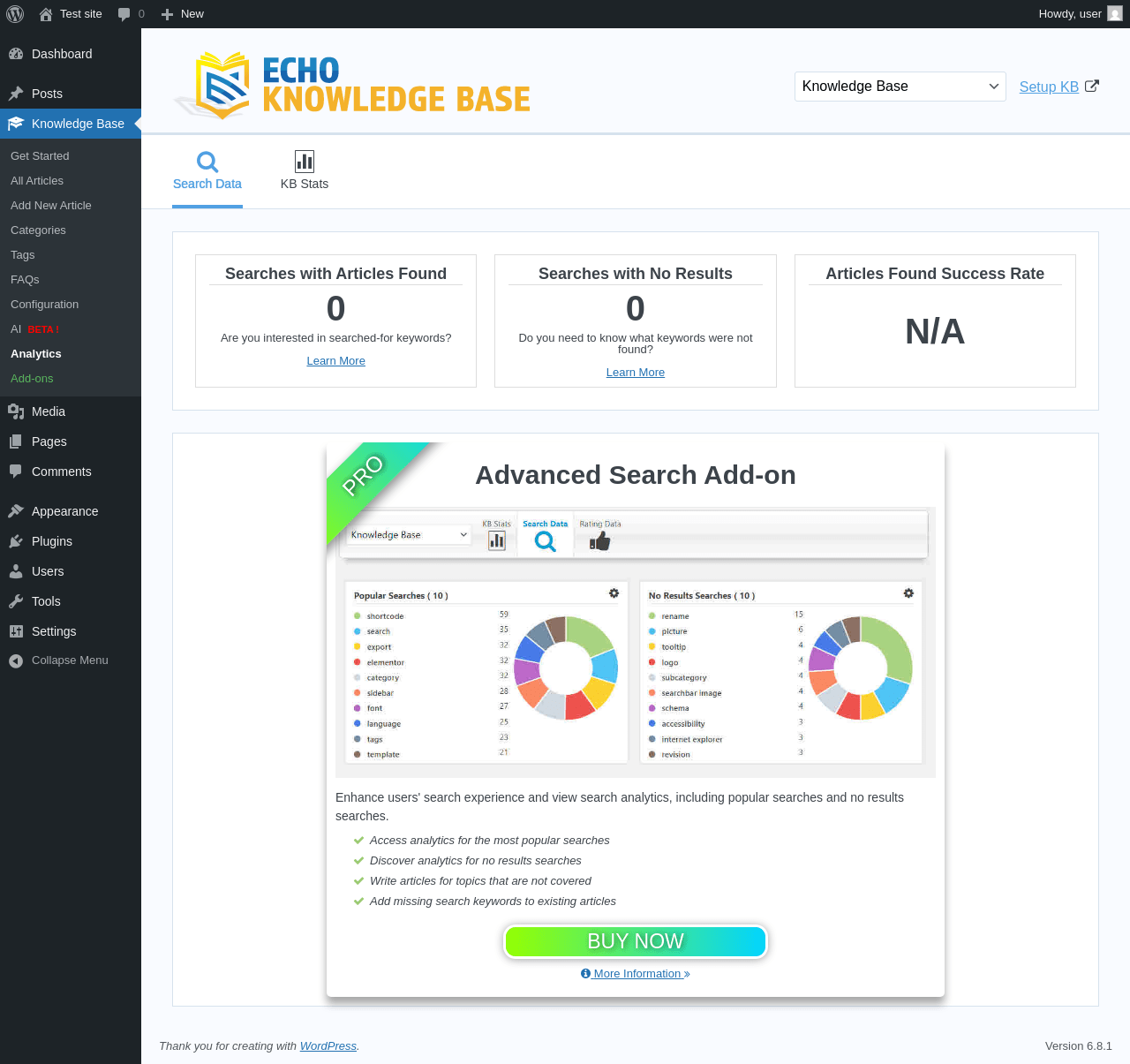Screen dimensions: 1130x1064
Task: Click the Setup KB link
Action: [x=1049, y=87]
